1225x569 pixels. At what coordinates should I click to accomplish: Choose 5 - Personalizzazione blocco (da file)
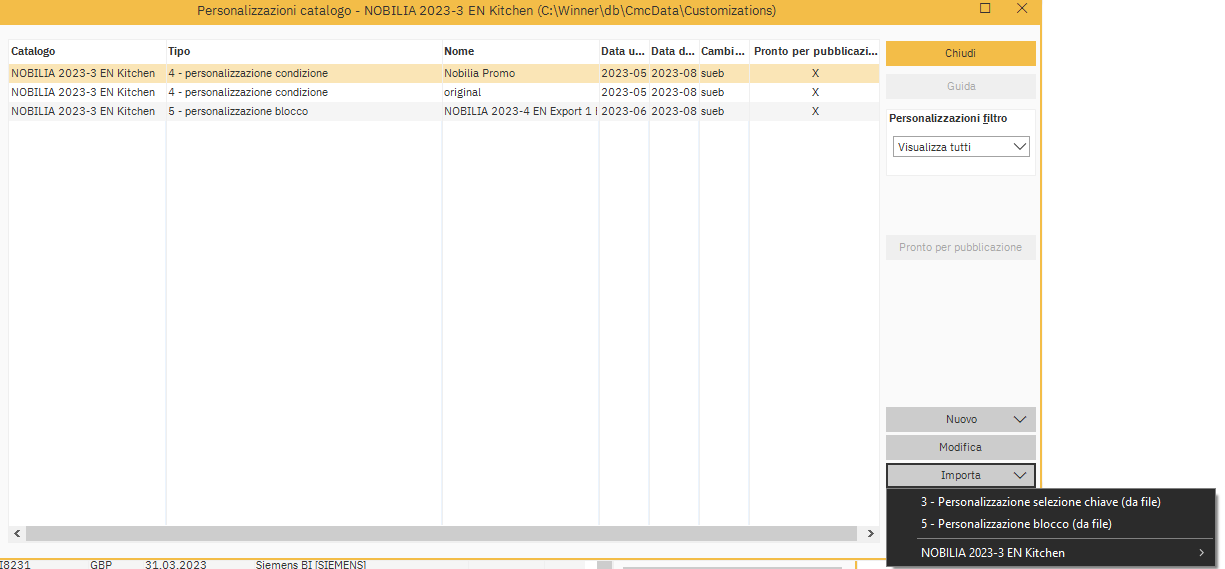(x=1016, y=524)
